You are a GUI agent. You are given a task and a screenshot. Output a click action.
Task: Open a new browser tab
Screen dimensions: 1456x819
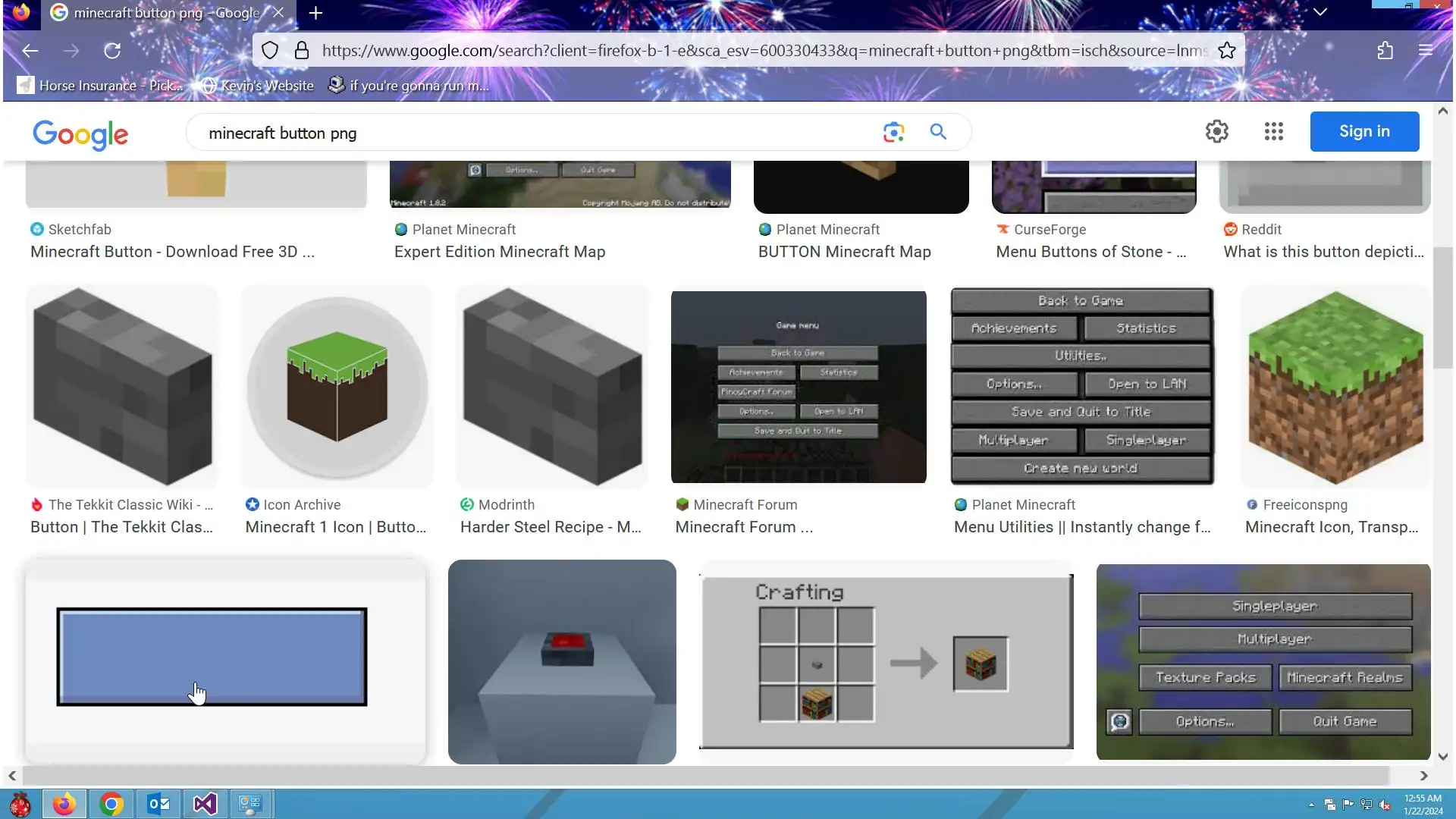(315, 13)
